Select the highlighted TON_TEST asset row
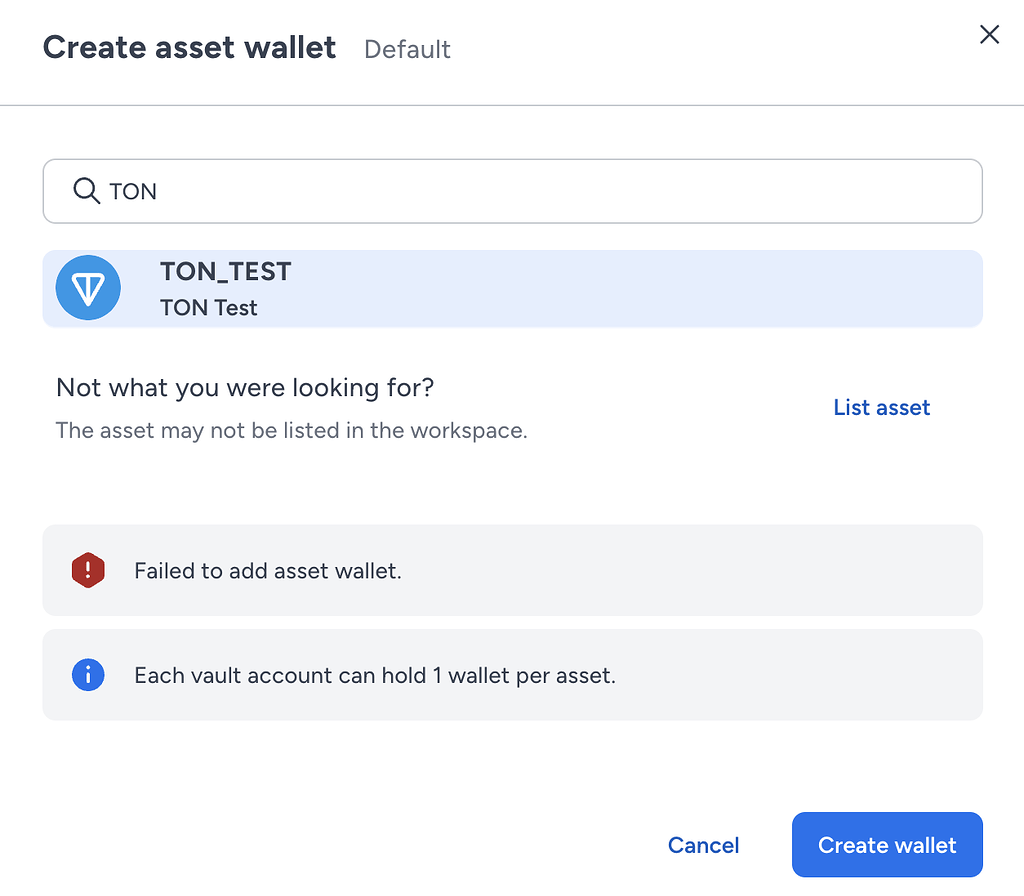Screen dimensions: 1024x896 click(x=512, y=287)
